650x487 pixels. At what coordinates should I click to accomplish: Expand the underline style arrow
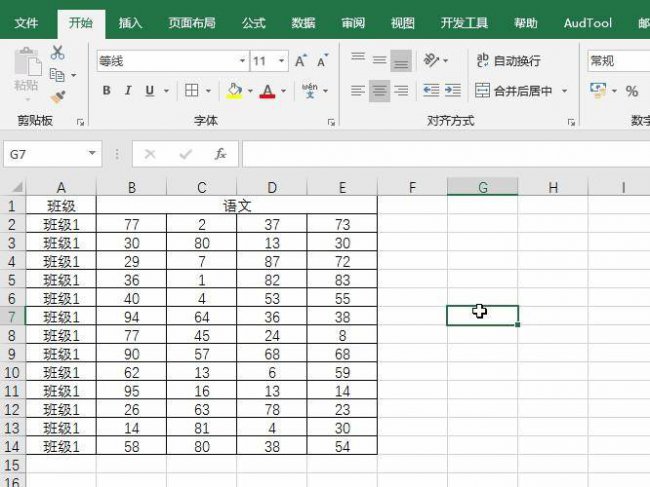click(166, 91)
